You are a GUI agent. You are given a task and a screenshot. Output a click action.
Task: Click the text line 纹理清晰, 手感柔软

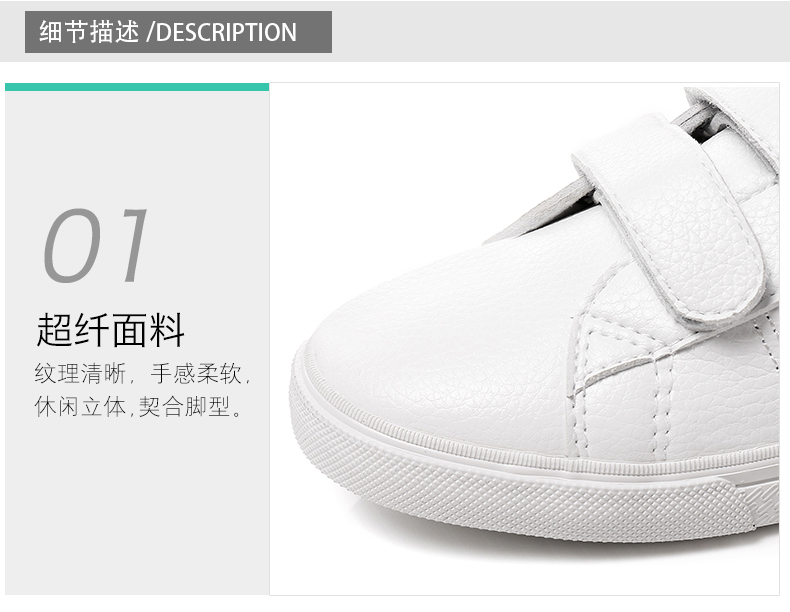[x=143, y=374]
